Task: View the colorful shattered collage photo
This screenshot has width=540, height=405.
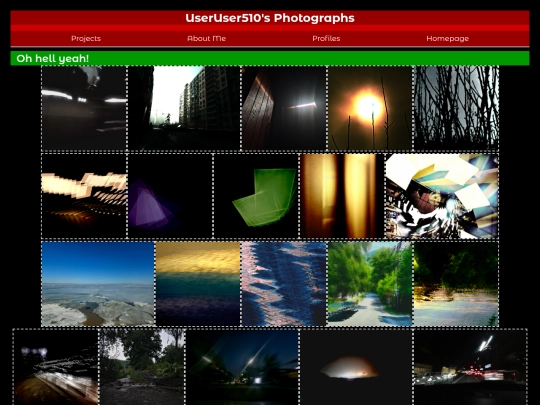Action: point(442,196)
